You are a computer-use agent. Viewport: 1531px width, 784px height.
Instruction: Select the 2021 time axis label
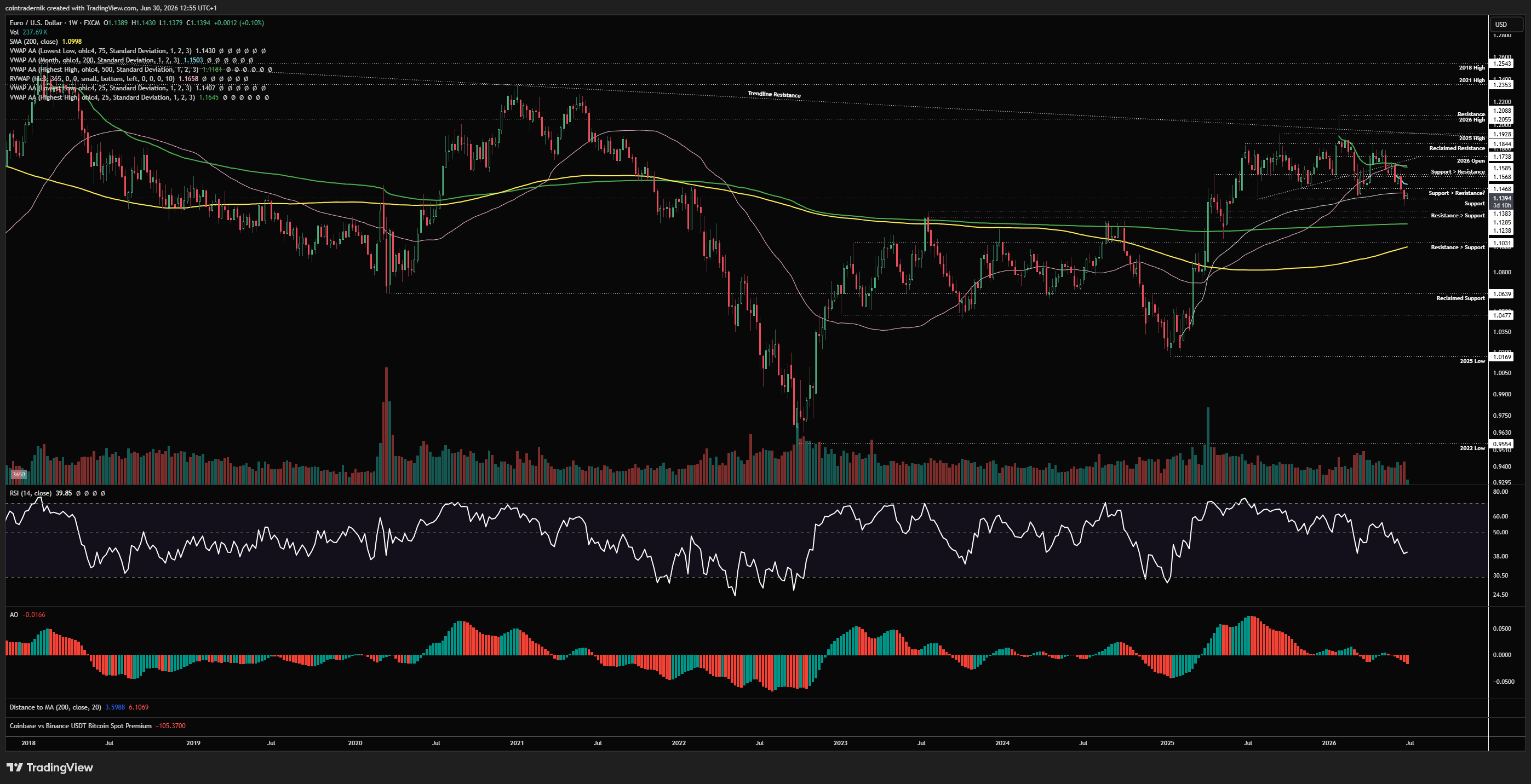517,743
